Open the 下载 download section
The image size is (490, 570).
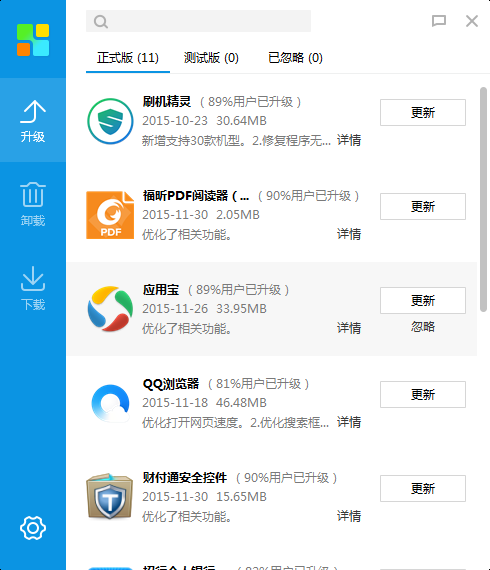coord(33,288)
